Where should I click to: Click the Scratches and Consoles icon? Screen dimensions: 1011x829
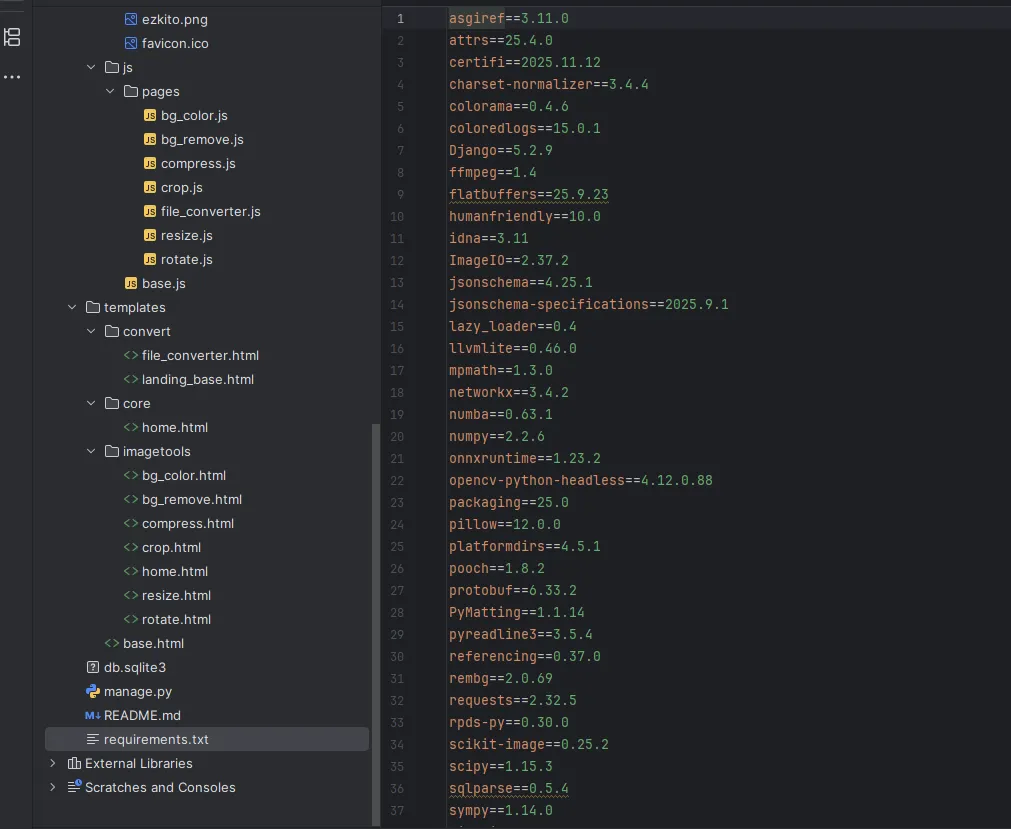coord(74,787)
